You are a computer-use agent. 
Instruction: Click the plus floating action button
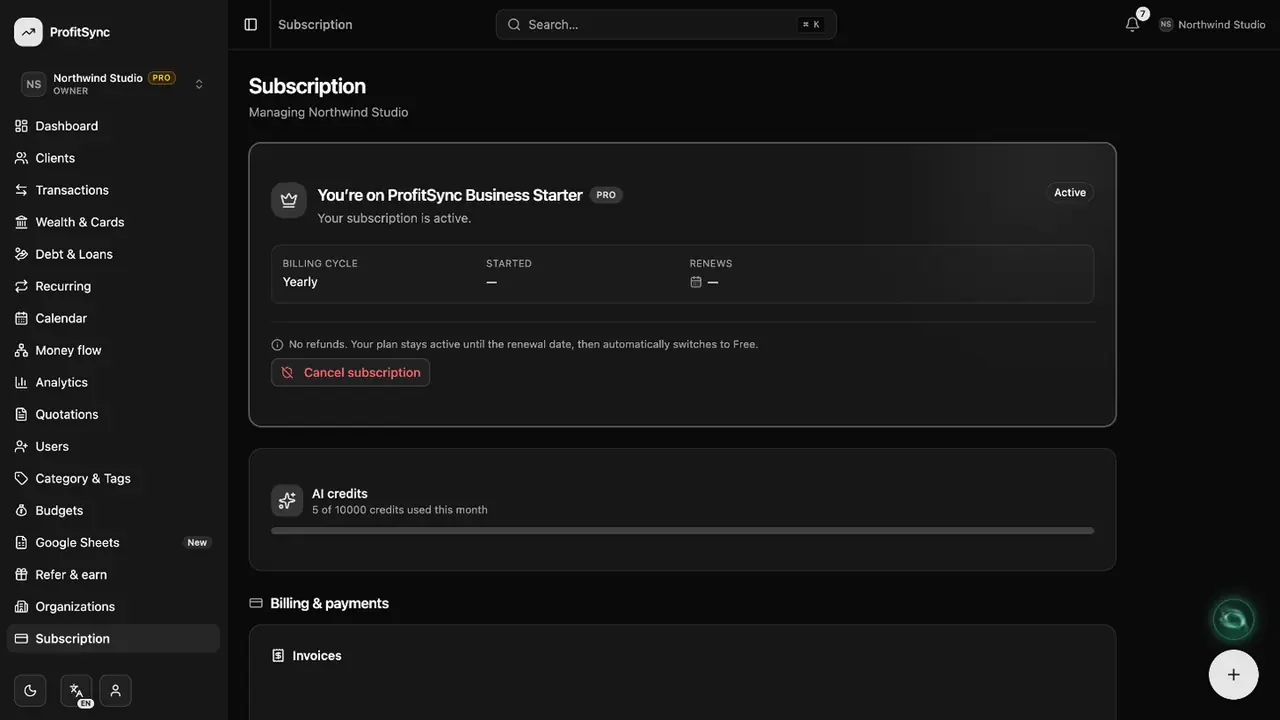coord(1233,674)
